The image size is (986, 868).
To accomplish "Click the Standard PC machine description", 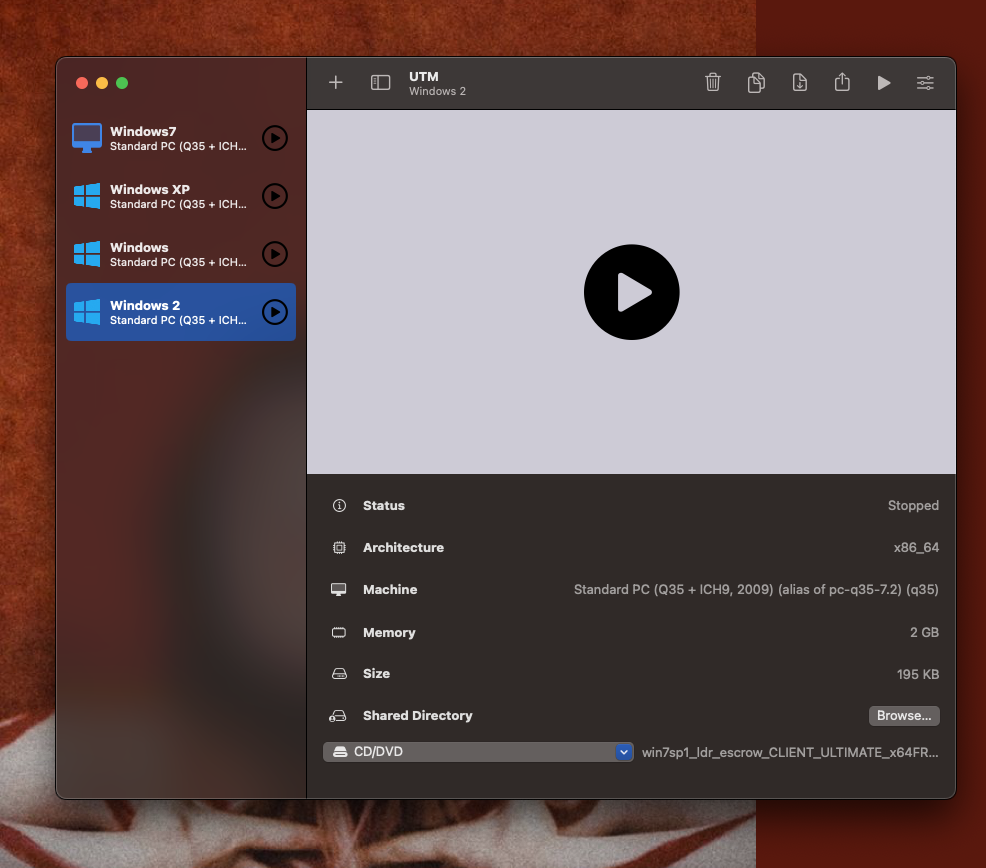I will (756, 590).
